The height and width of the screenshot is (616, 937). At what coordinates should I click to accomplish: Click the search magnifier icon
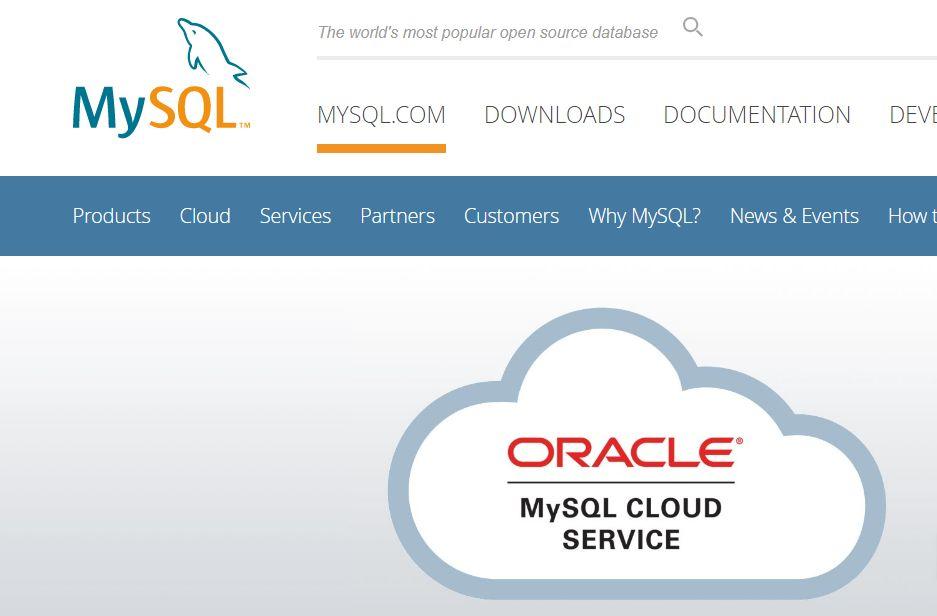pyautogui.click(x=693, y=27)
